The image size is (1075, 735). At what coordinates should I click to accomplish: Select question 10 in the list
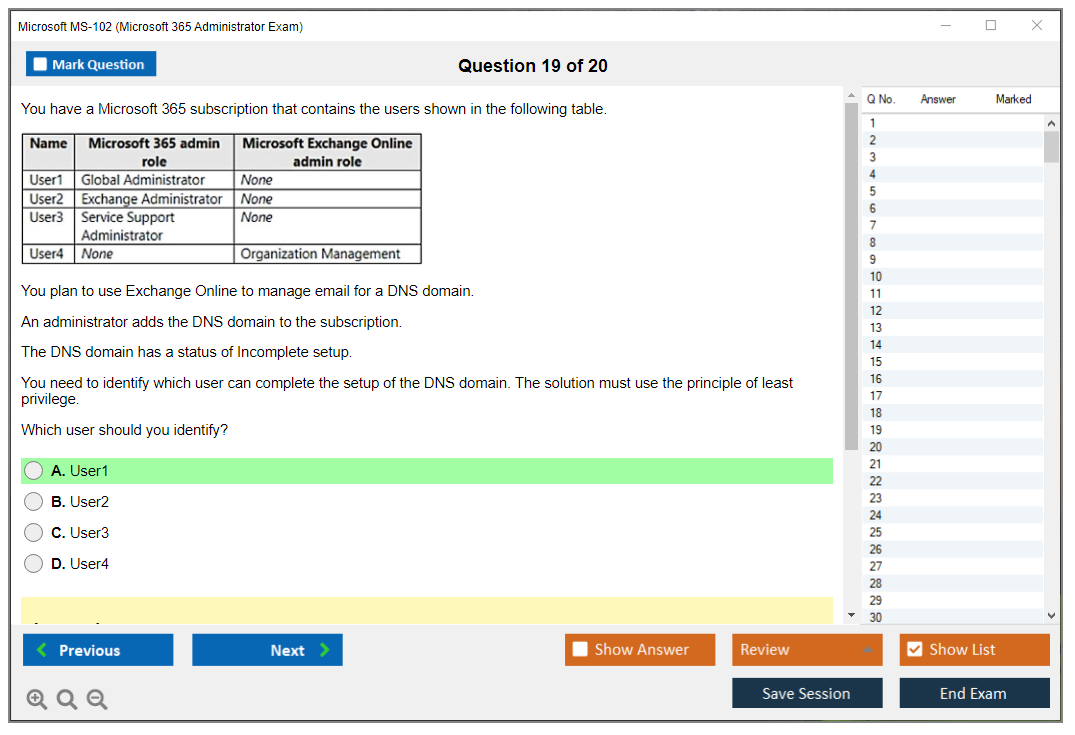953,277
